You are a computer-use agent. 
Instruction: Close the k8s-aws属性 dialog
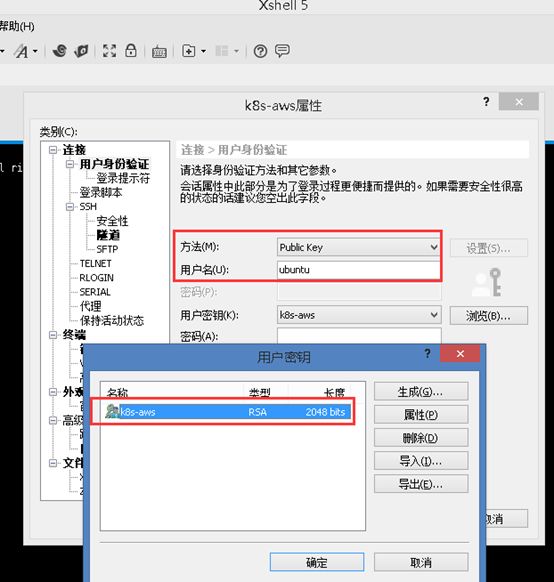click(x=519, y=102)
